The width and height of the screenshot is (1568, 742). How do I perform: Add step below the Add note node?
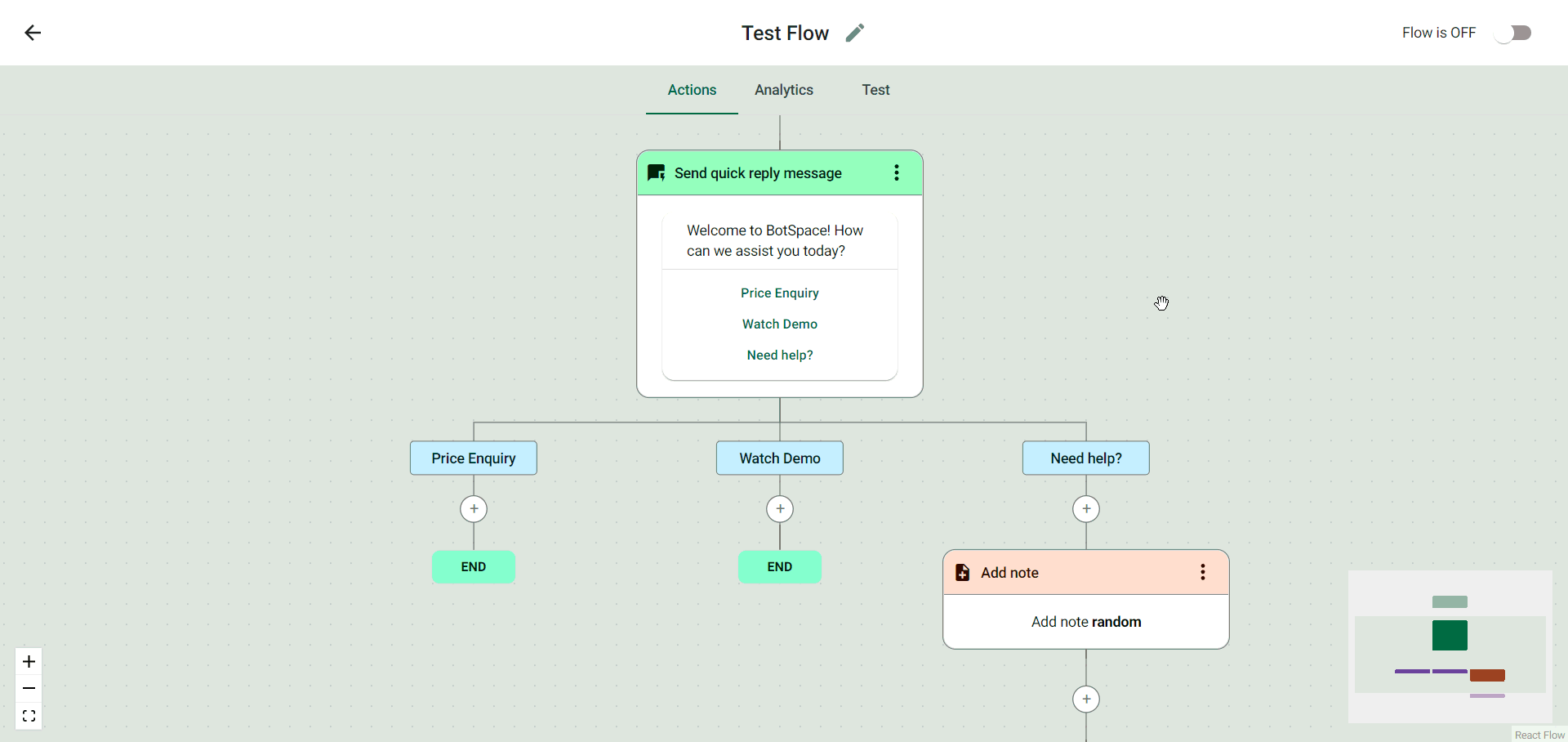click(x=1086, y=700)
